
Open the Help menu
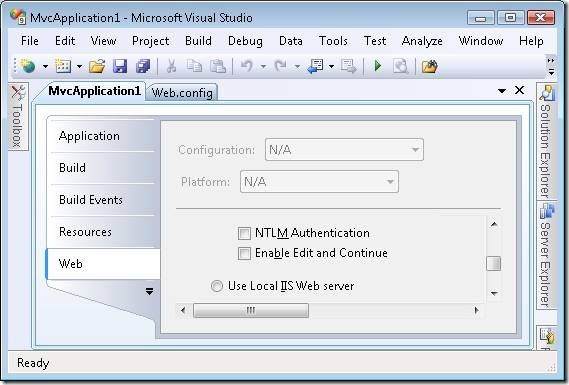531,41
